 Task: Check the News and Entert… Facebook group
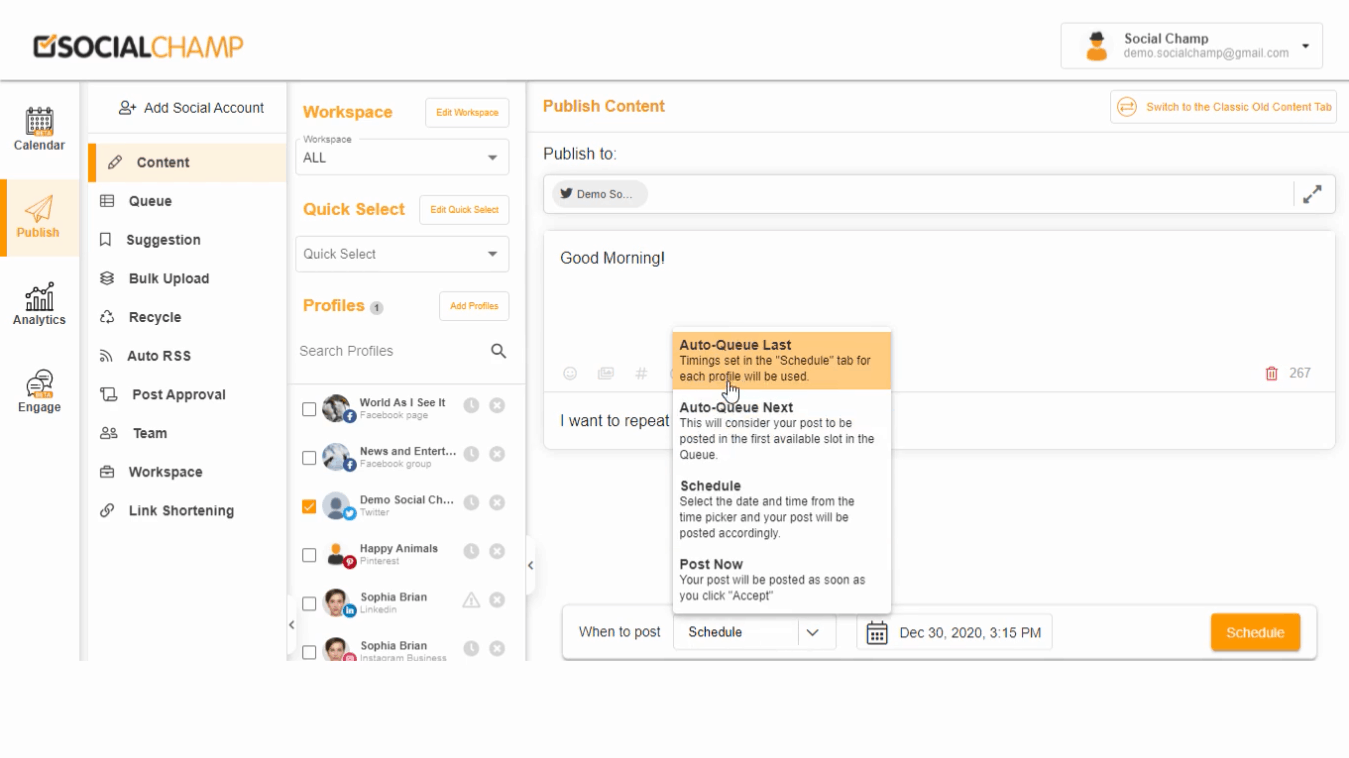pos(309,458)
